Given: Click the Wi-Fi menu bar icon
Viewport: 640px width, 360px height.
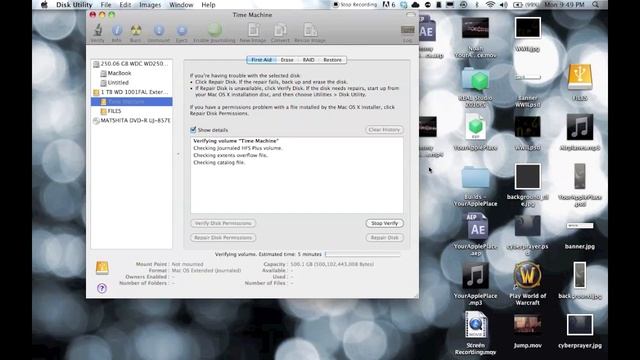Looking at the screenshot, I should pyautogui.click(x=490, y=5).
